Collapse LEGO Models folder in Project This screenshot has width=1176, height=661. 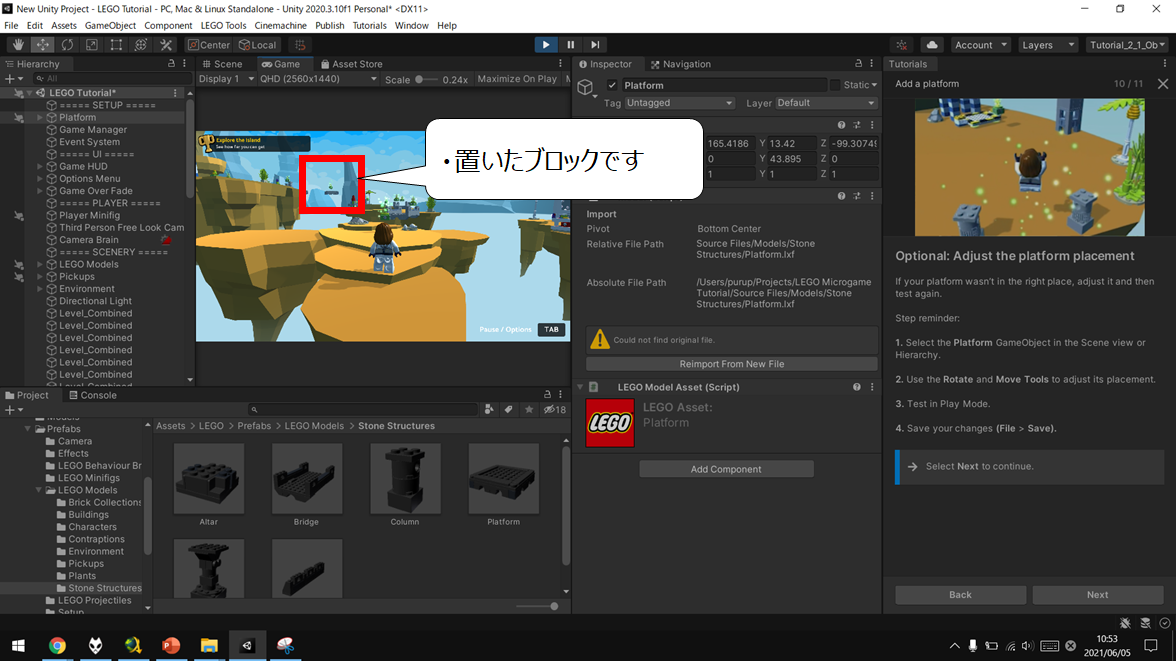[x=40, y=490]
